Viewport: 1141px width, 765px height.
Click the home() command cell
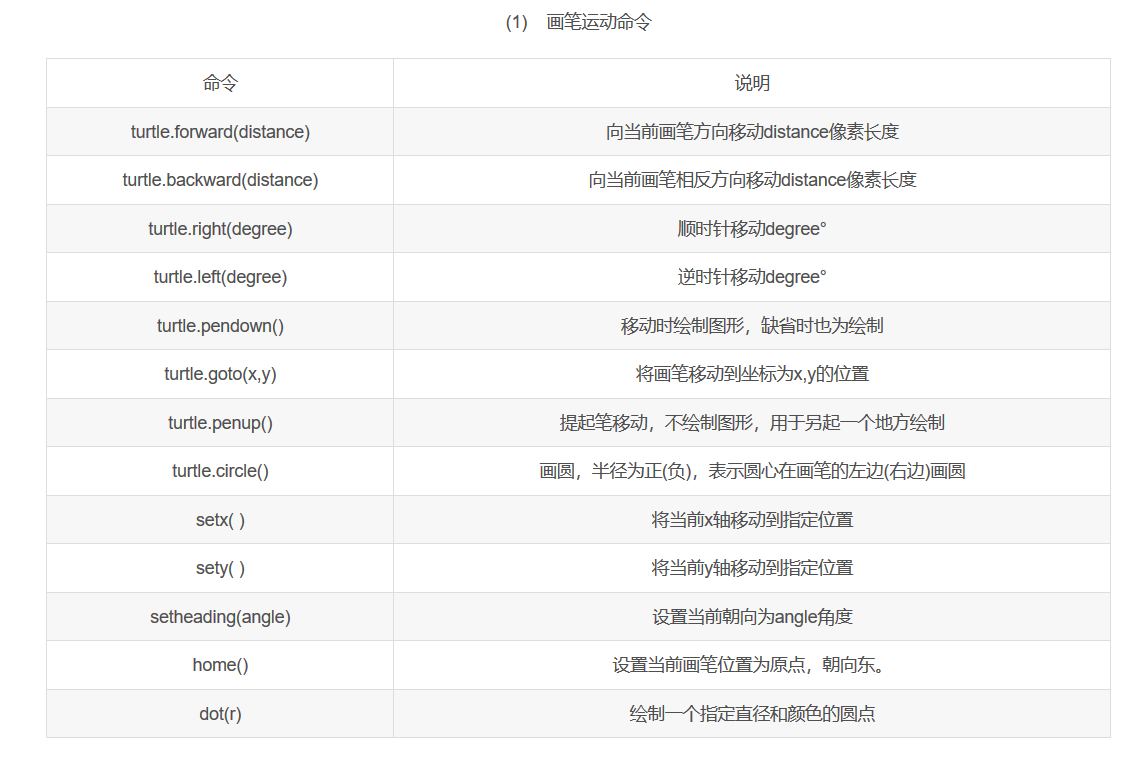(x=220, y=665)
